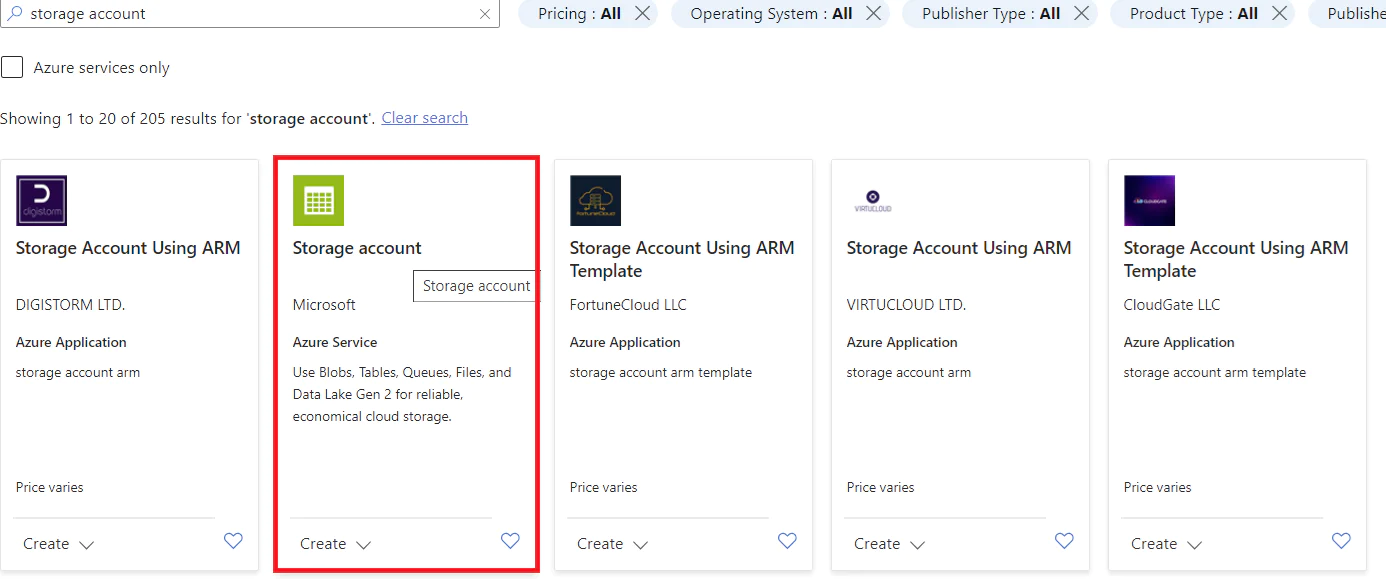The width and height of the screenshot is (1386, 579).
Task: Click Create on the FortuneCloud card
Action: click(600, 544)
